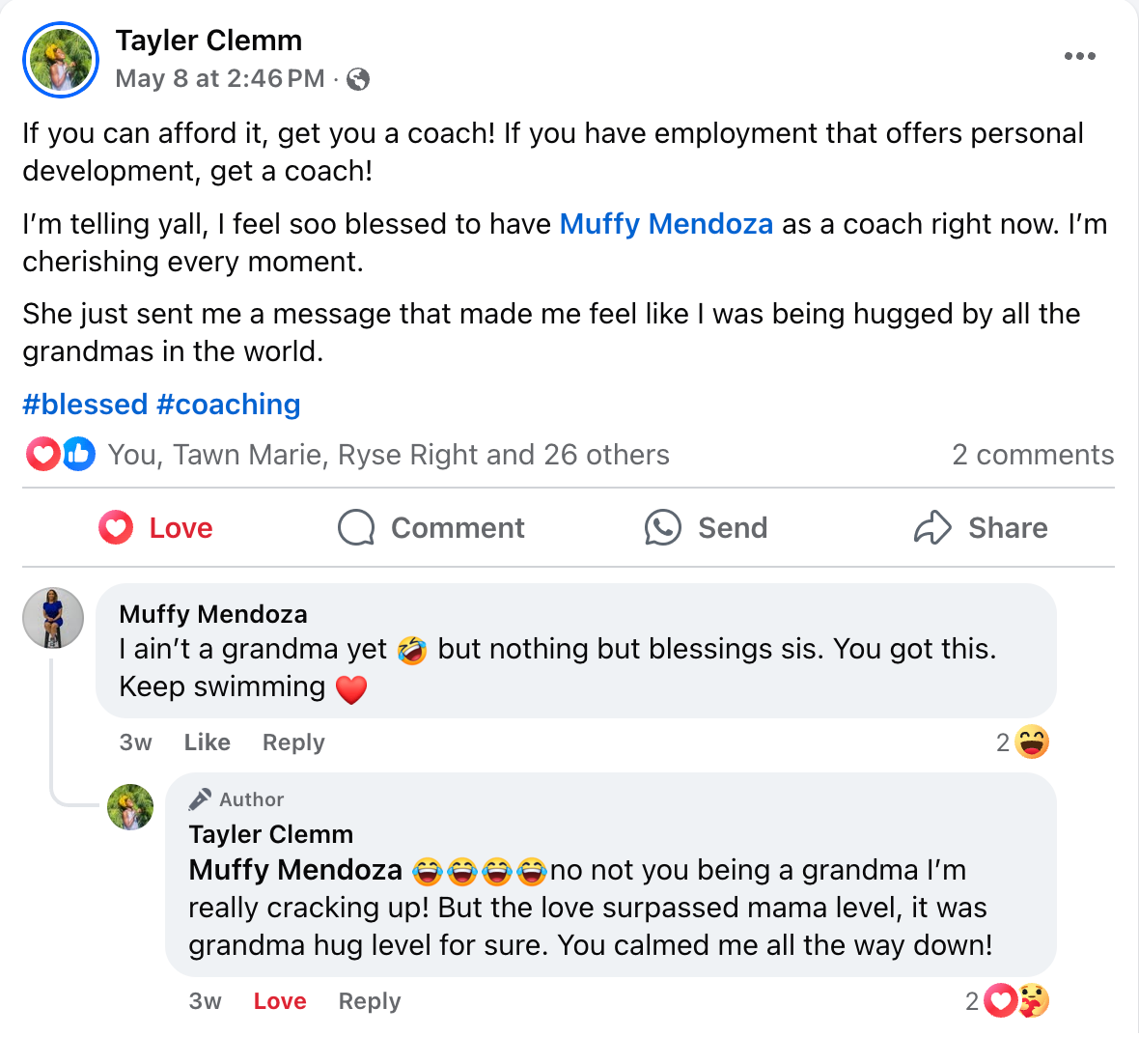1139x1064 pixels.
Task: Show the post's heart reaction icon
Action: tap(43, 454)
